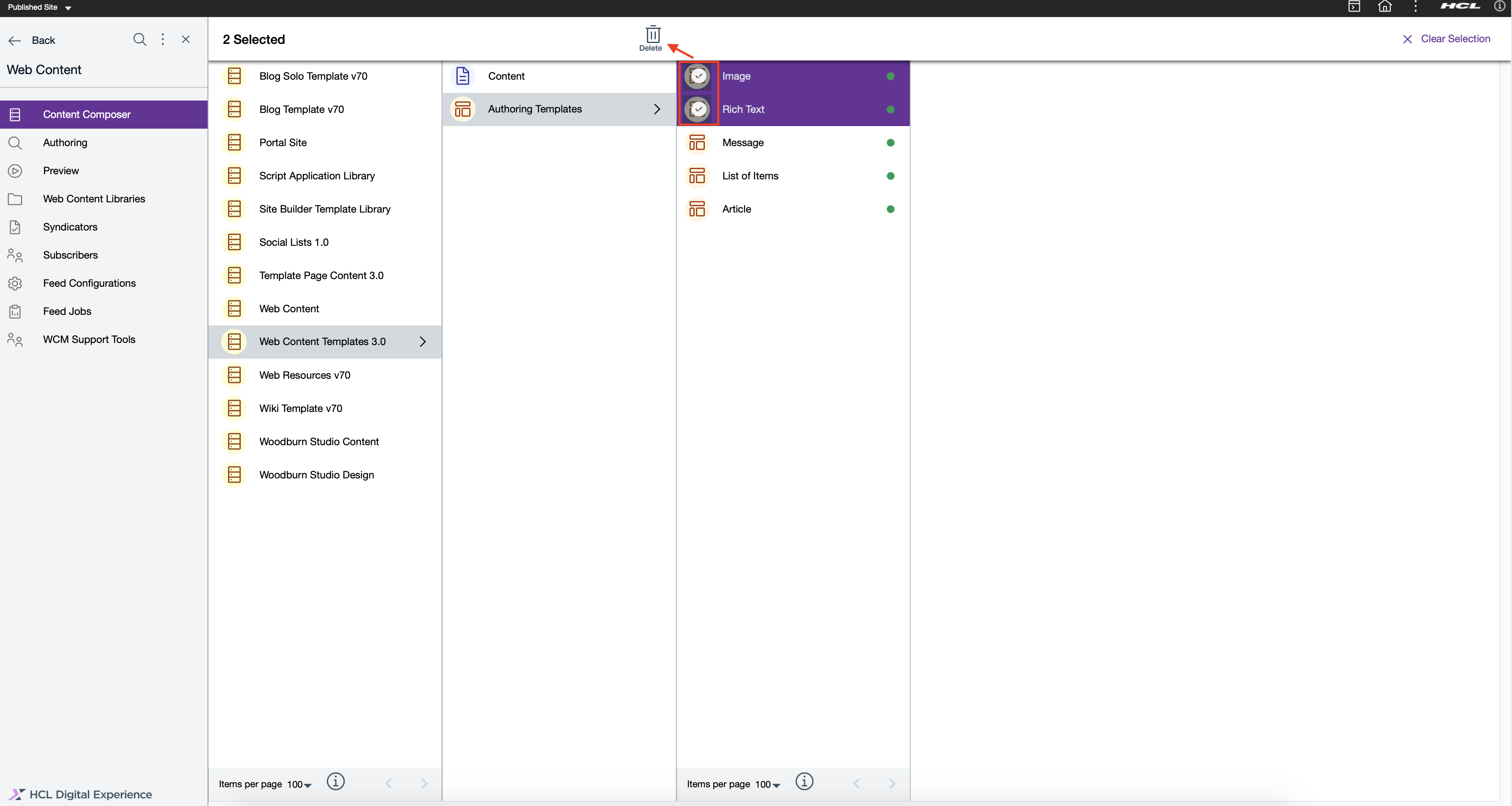Click the Subscribers icon in sidebar
This screenshot has width=1512, height=806.
(x=15, y=255)
